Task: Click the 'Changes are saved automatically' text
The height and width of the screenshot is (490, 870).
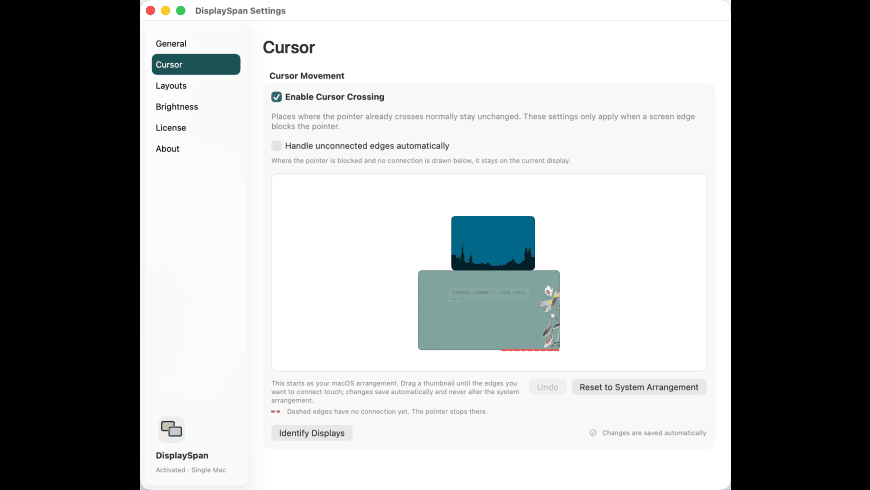Action: pos(654,433)
